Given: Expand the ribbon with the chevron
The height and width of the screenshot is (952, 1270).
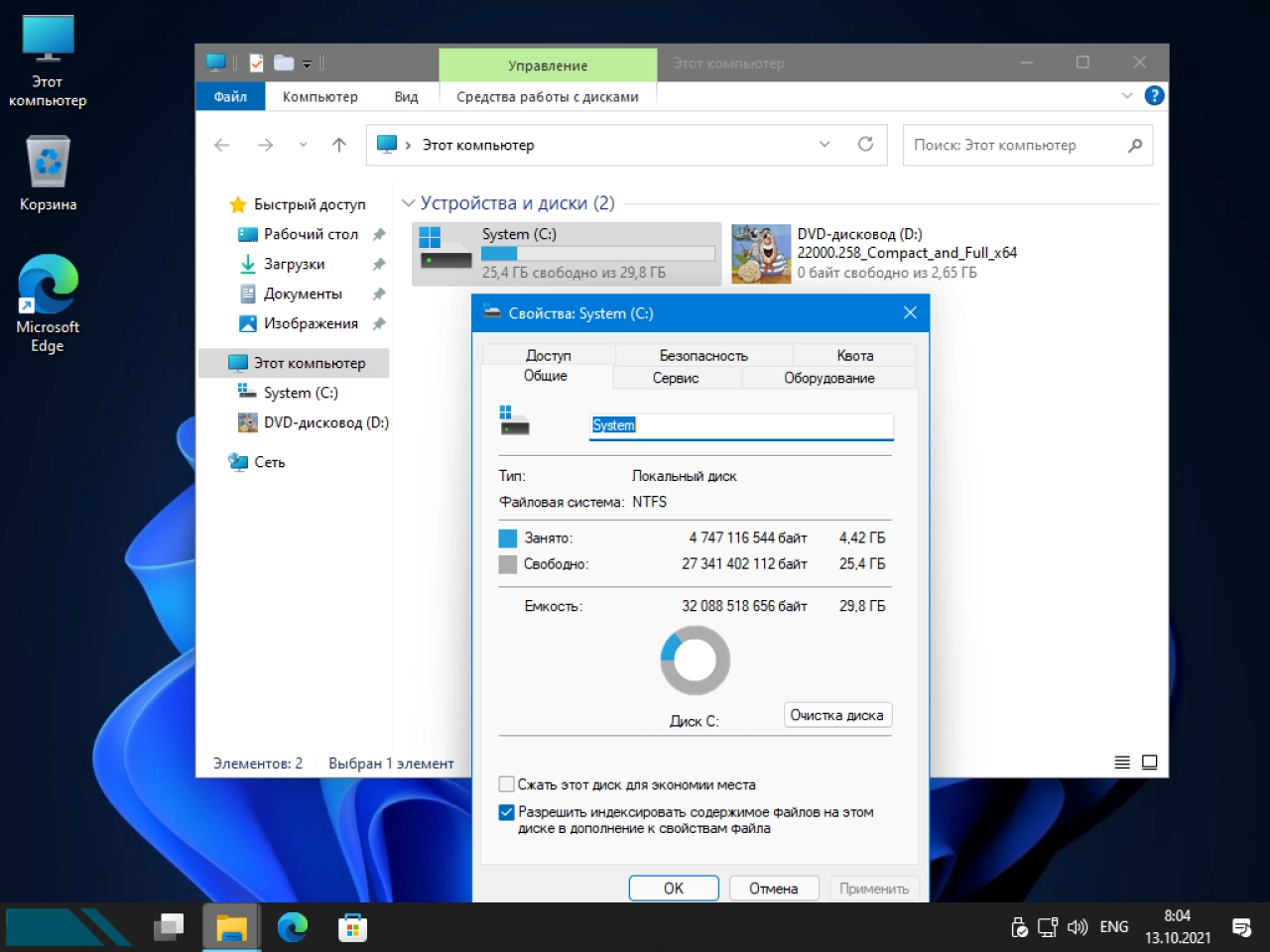Looking at the screenshot, I should pyautogui.click(x=1127, y=96).
